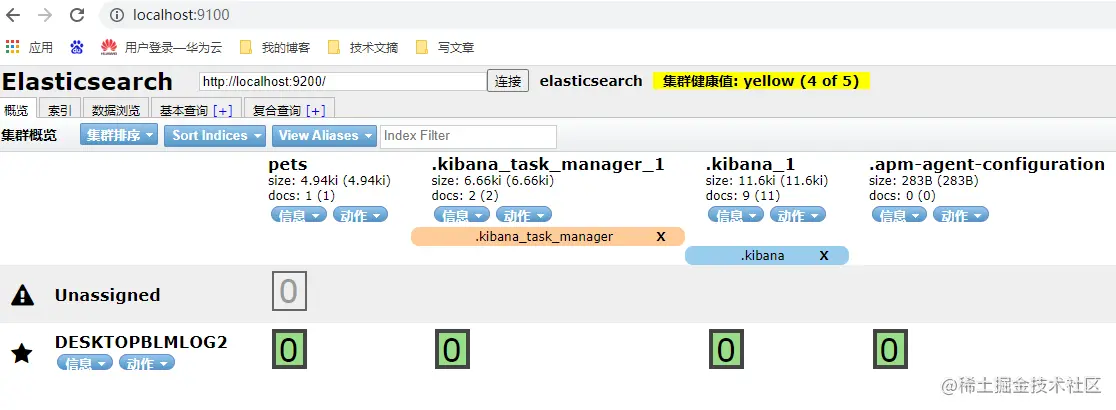1116x410 pixels.
Task: Open 动作 dropdown for .kibana_task_manager_1
Action: 524,215
